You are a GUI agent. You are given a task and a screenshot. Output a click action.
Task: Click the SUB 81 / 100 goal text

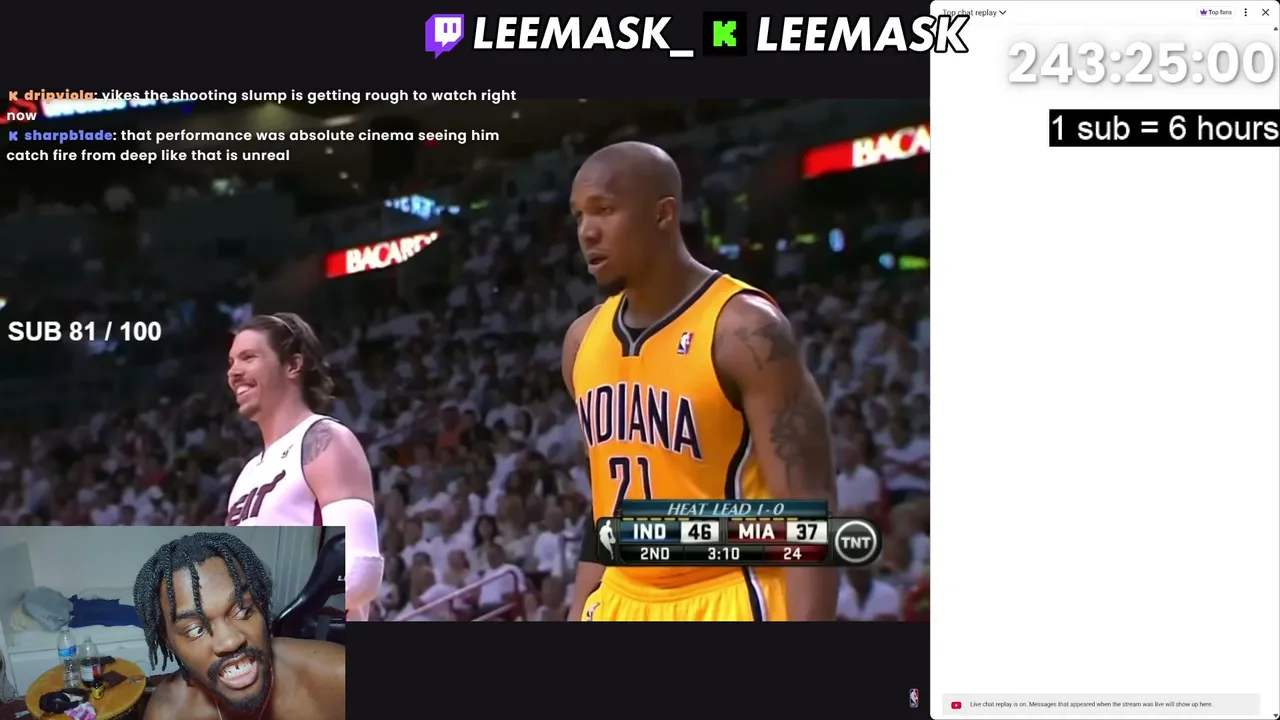84,331
